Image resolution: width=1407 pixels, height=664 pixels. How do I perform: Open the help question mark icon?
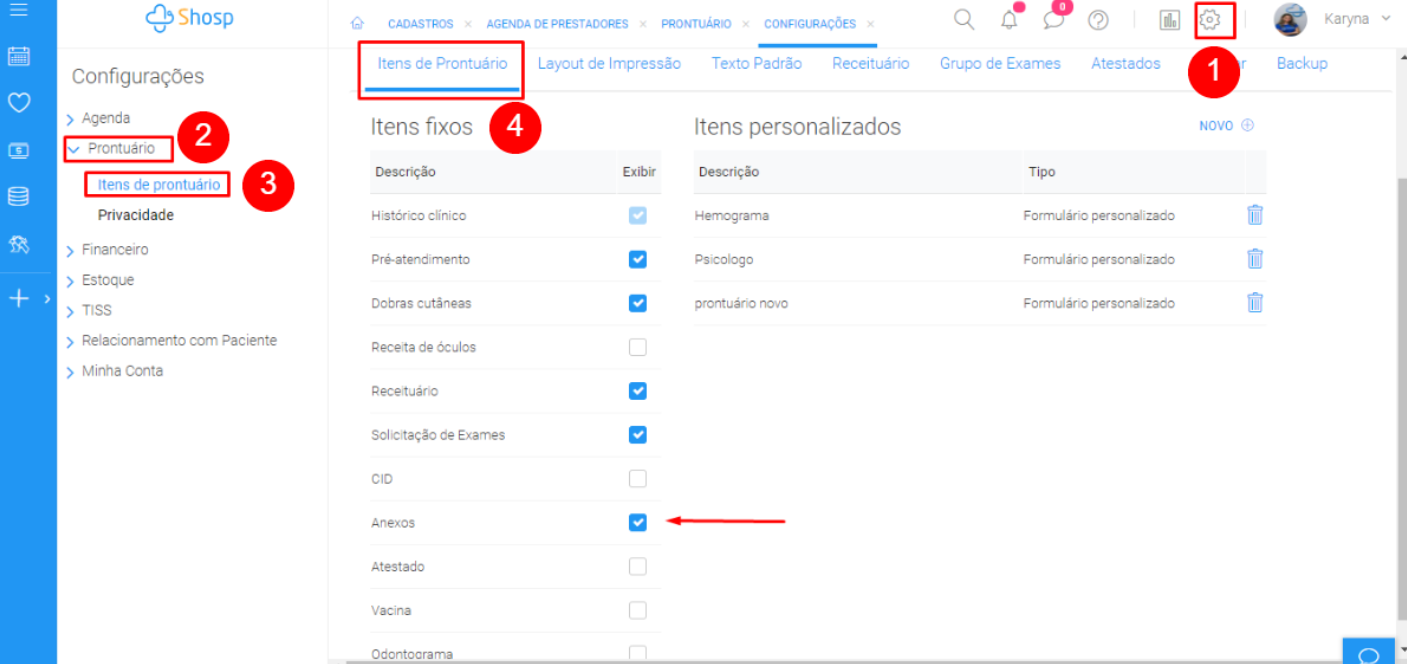pyautogui.click(x=1098, y=20)
